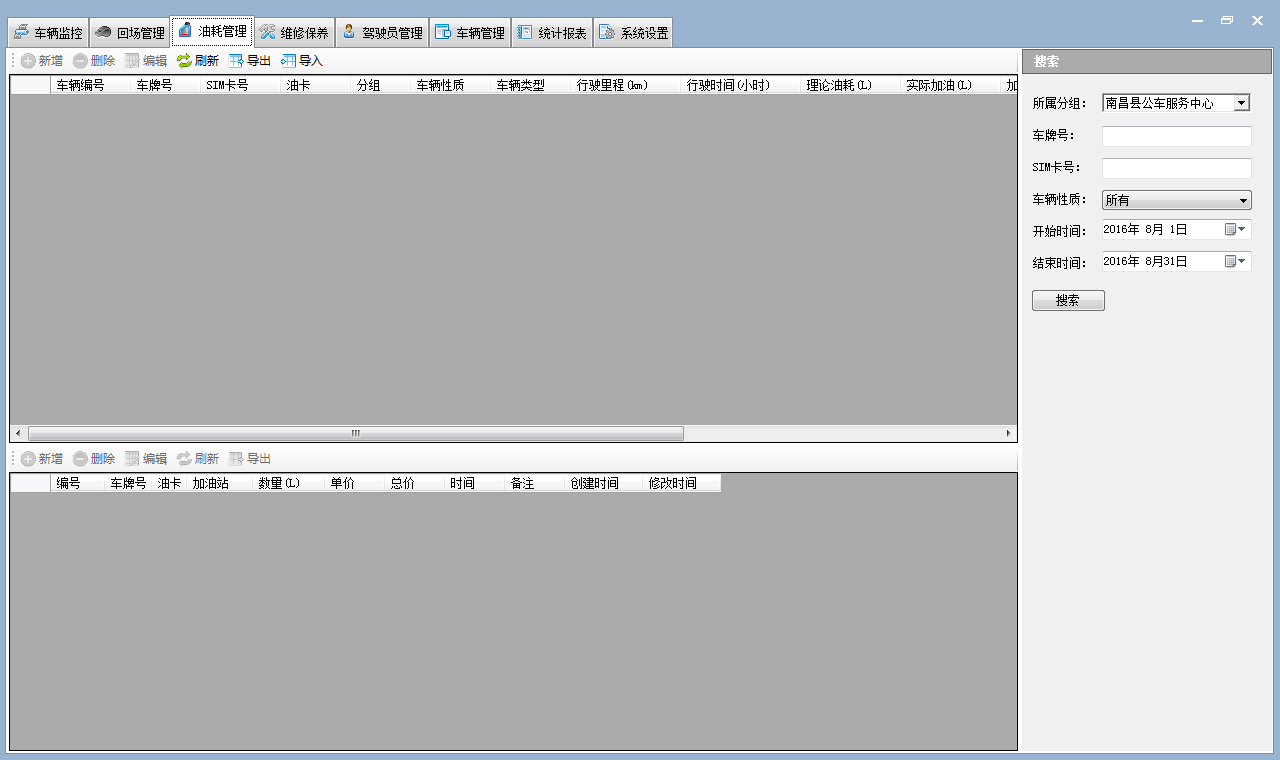Image resolution: width=1280 pixels, height=760 pixels.
Task: Click the horizontal scrollbar right arrow
Action: (1008, 434)
